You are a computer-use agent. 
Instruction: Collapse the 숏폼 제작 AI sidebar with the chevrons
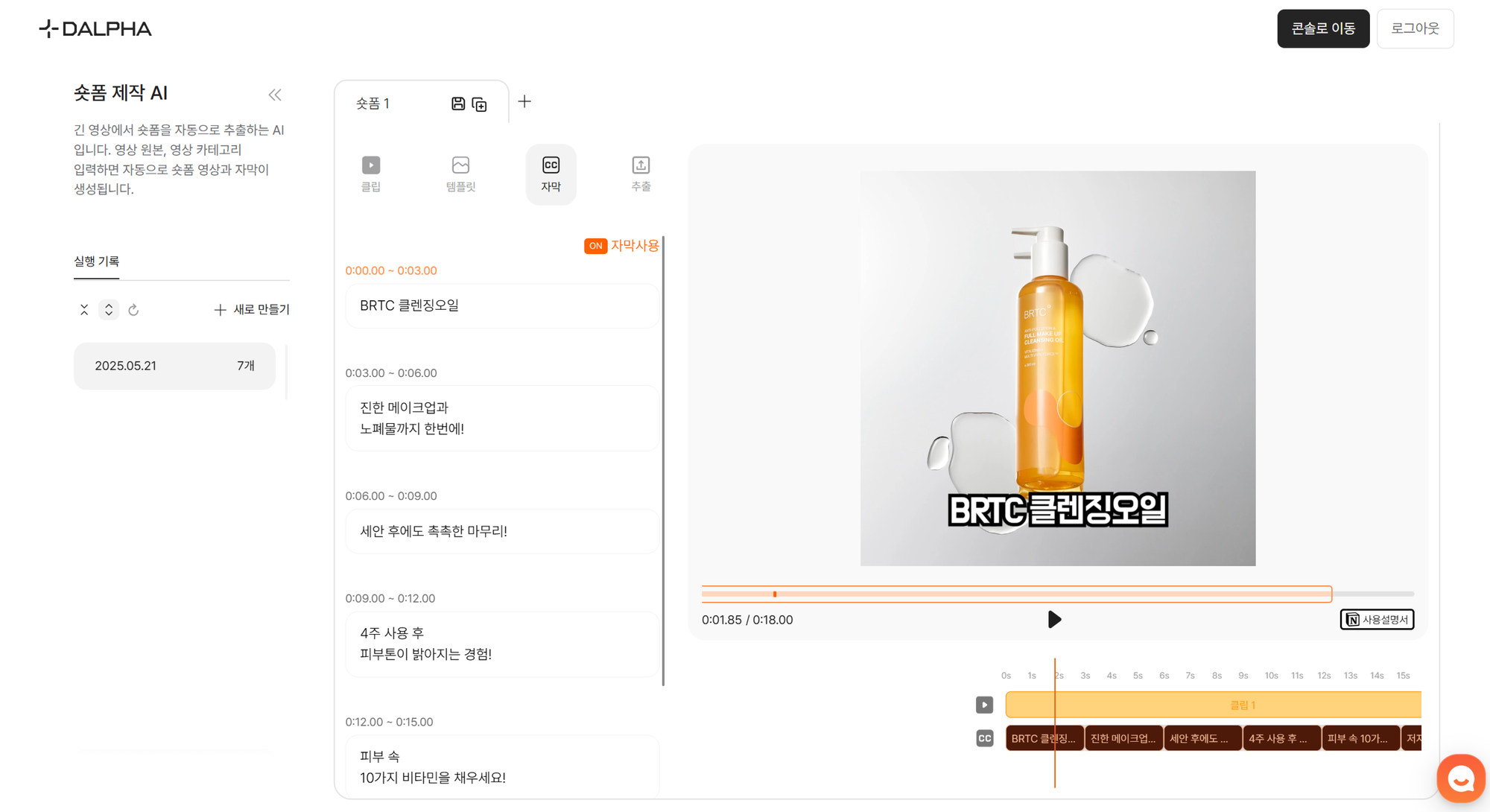(275, 95)
